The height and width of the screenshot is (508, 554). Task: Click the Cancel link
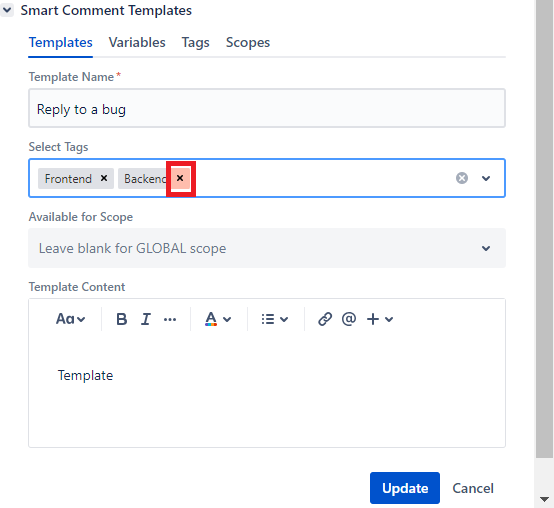[473, 488]
